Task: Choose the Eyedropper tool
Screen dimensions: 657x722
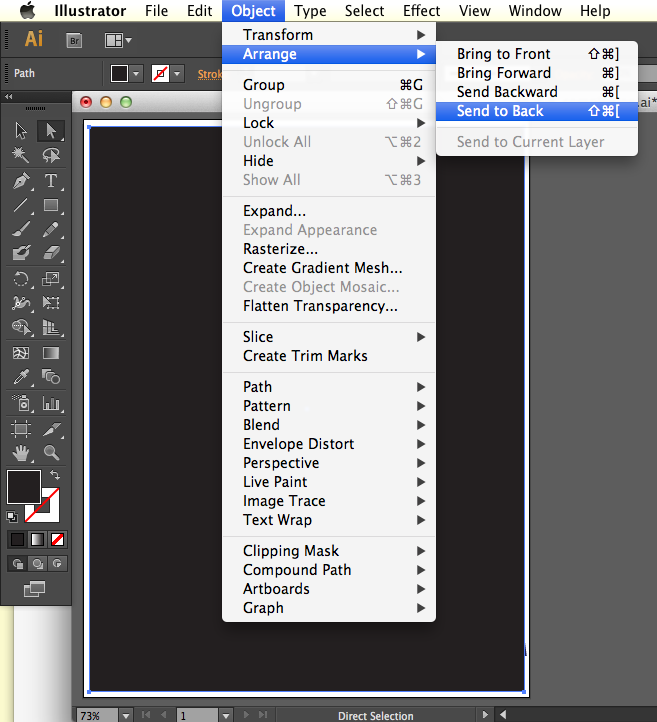Action: (21, 377)
